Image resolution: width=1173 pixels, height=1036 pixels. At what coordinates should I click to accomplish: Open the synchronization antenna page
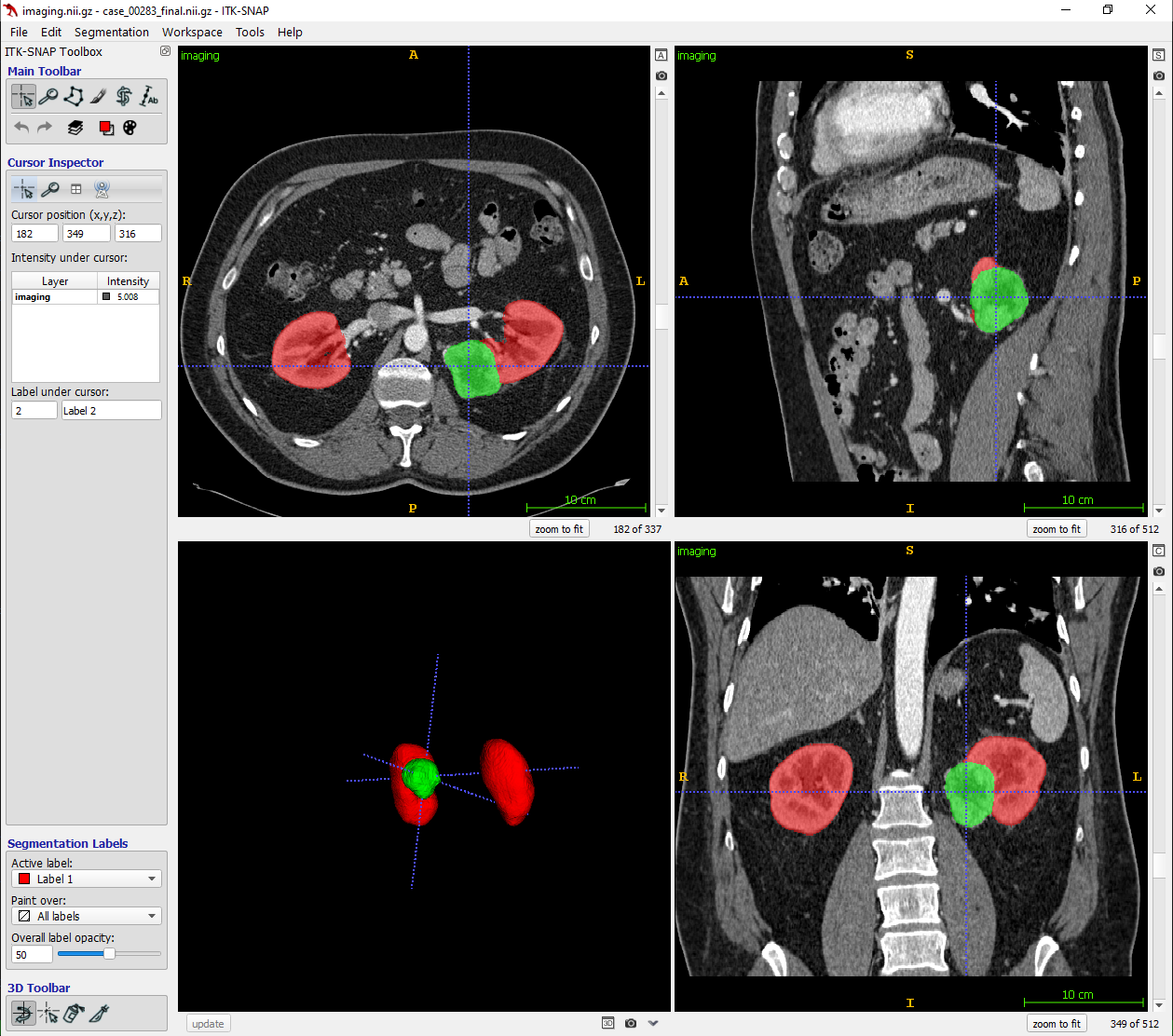click(102, 189)
